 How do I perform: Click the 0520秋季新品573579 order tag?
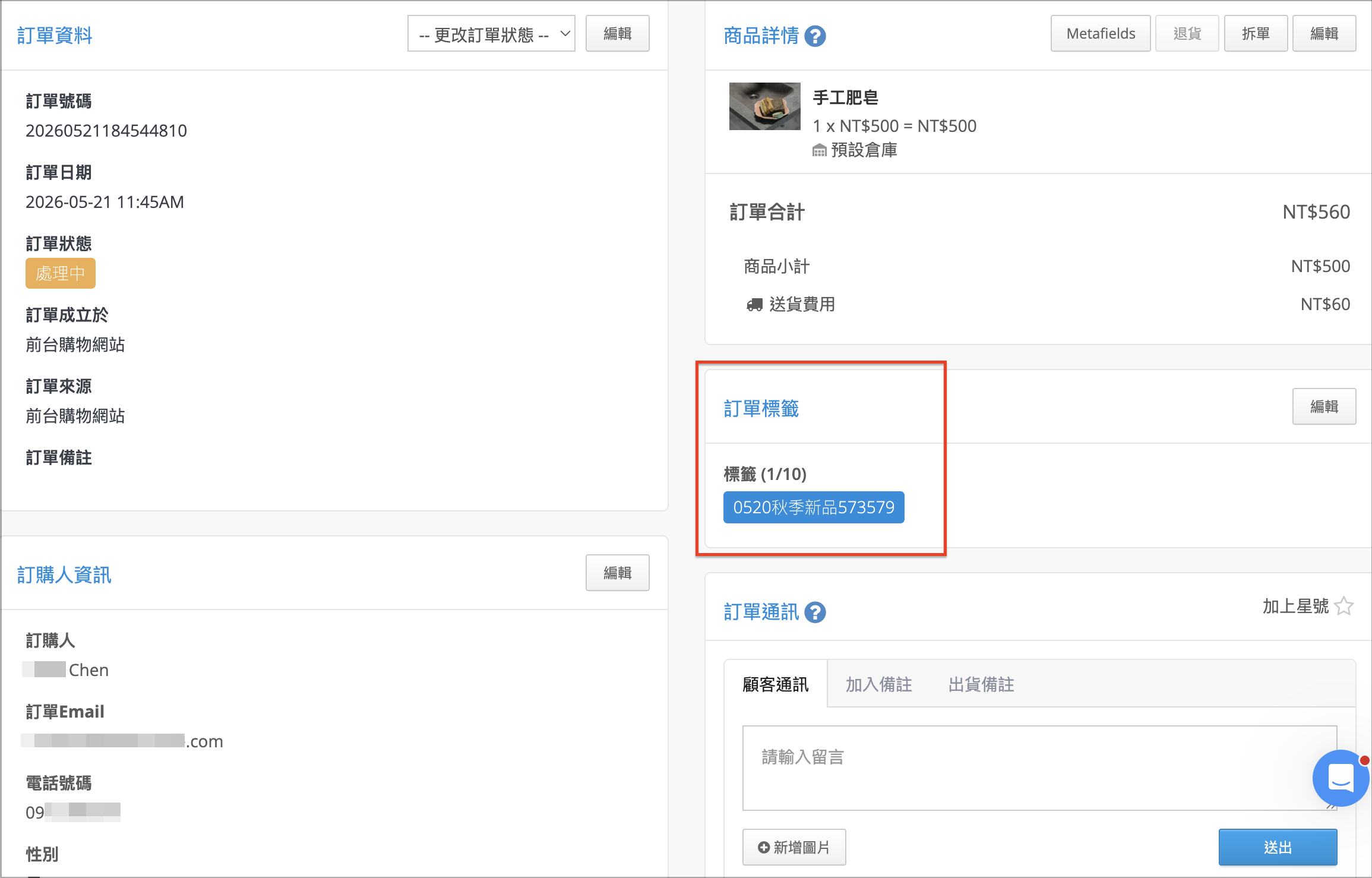[814, 507]
